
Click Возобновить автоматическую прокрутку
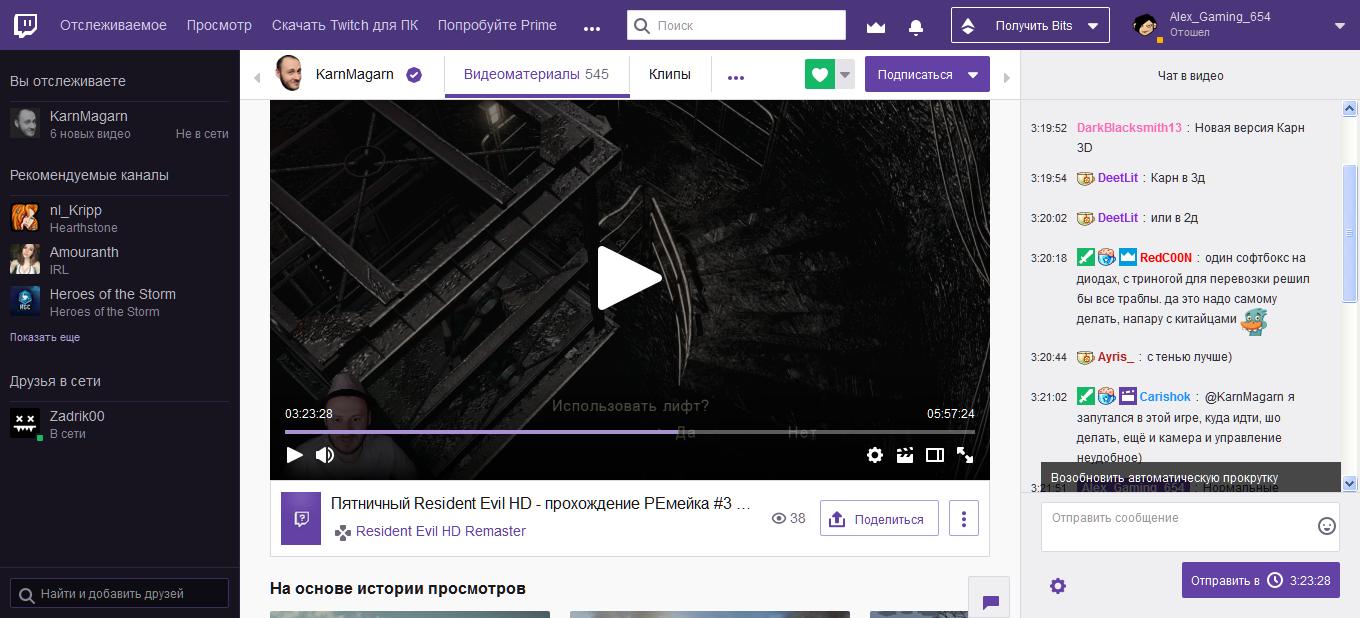coord(1191,478)
